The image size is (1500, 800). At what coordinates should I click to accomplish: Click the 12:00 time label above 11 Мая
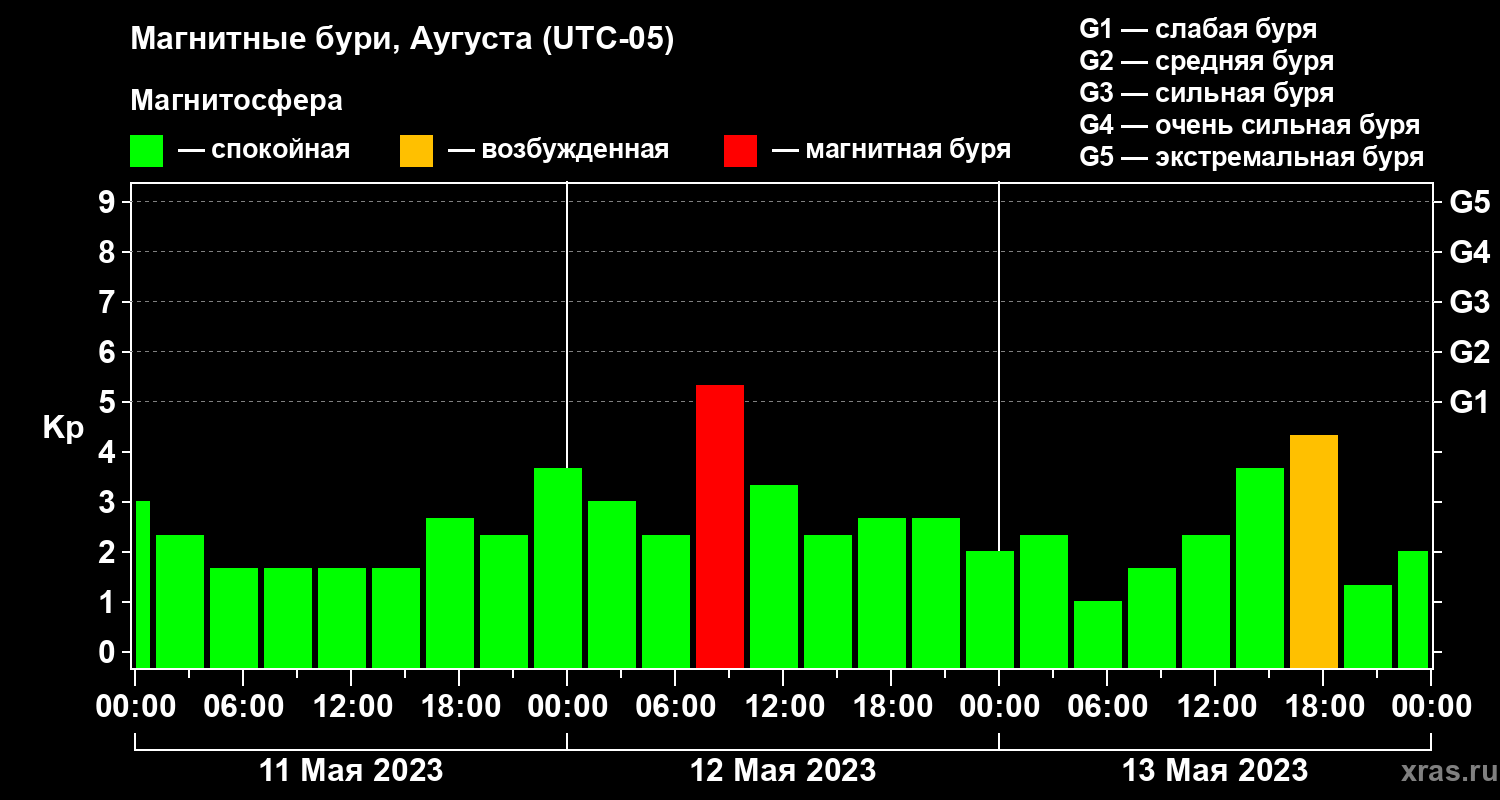pos(351,706)
